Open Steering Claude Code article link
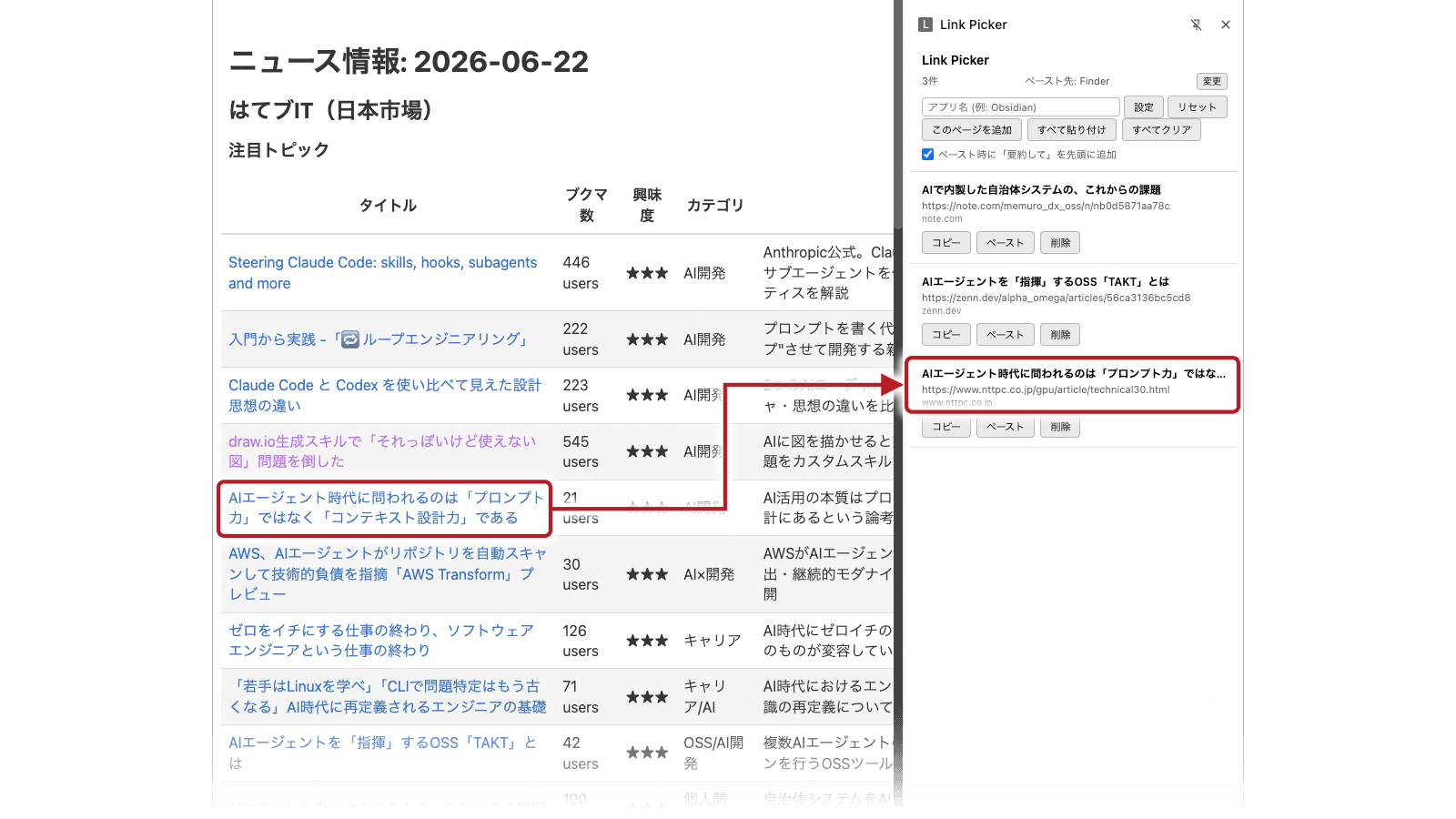The width and height of the screenshot is (1456, 819). 382,273
